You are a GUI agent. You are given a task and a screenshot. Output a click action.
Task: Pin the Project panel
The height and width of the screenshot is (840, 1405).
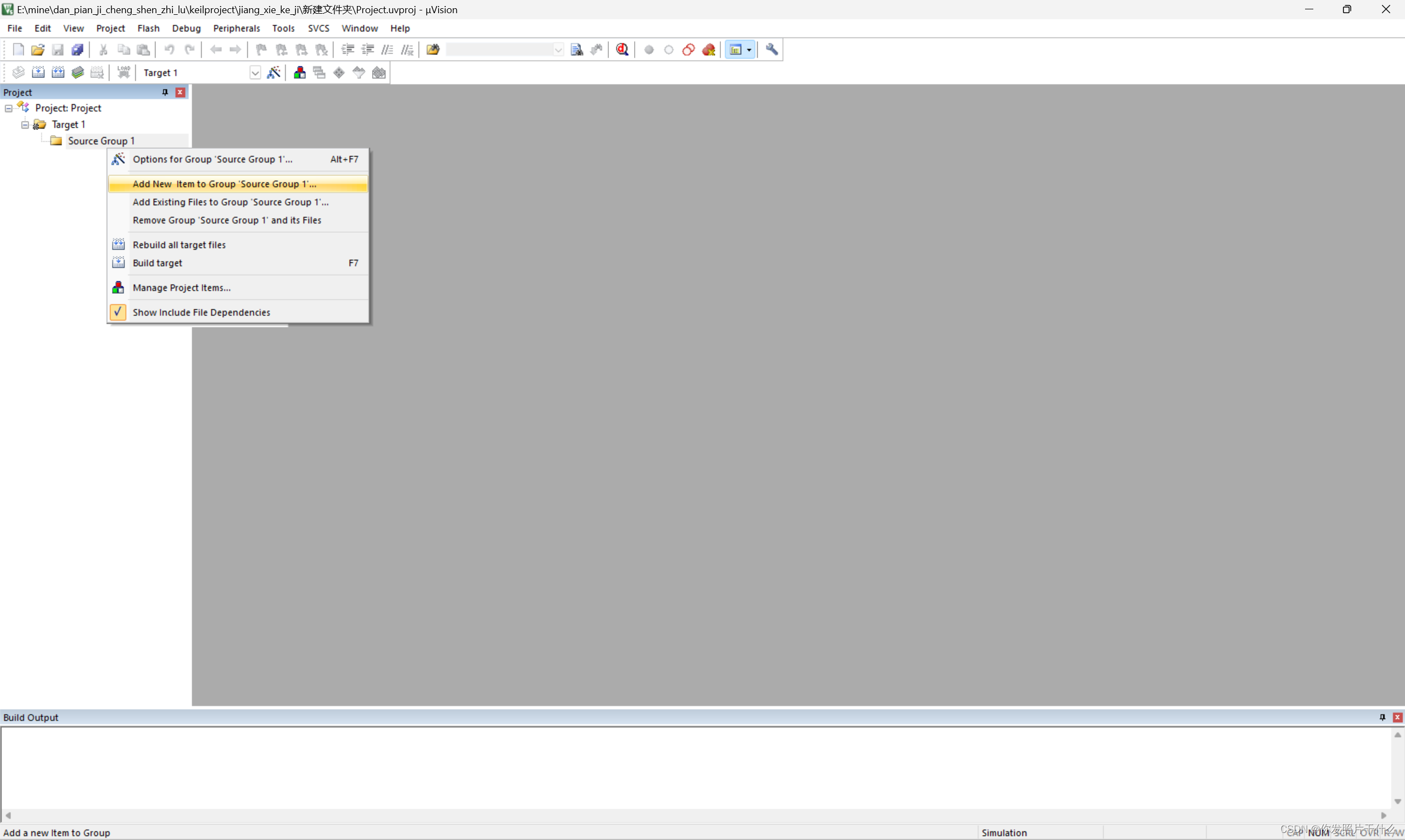[165, 92]
